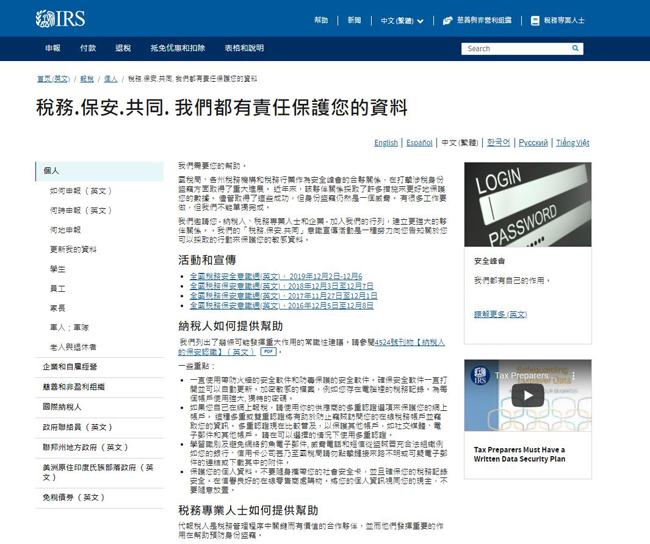
Task: Play the Tax Preparers video
Action: pyautogui.click(x=527, y=395)
